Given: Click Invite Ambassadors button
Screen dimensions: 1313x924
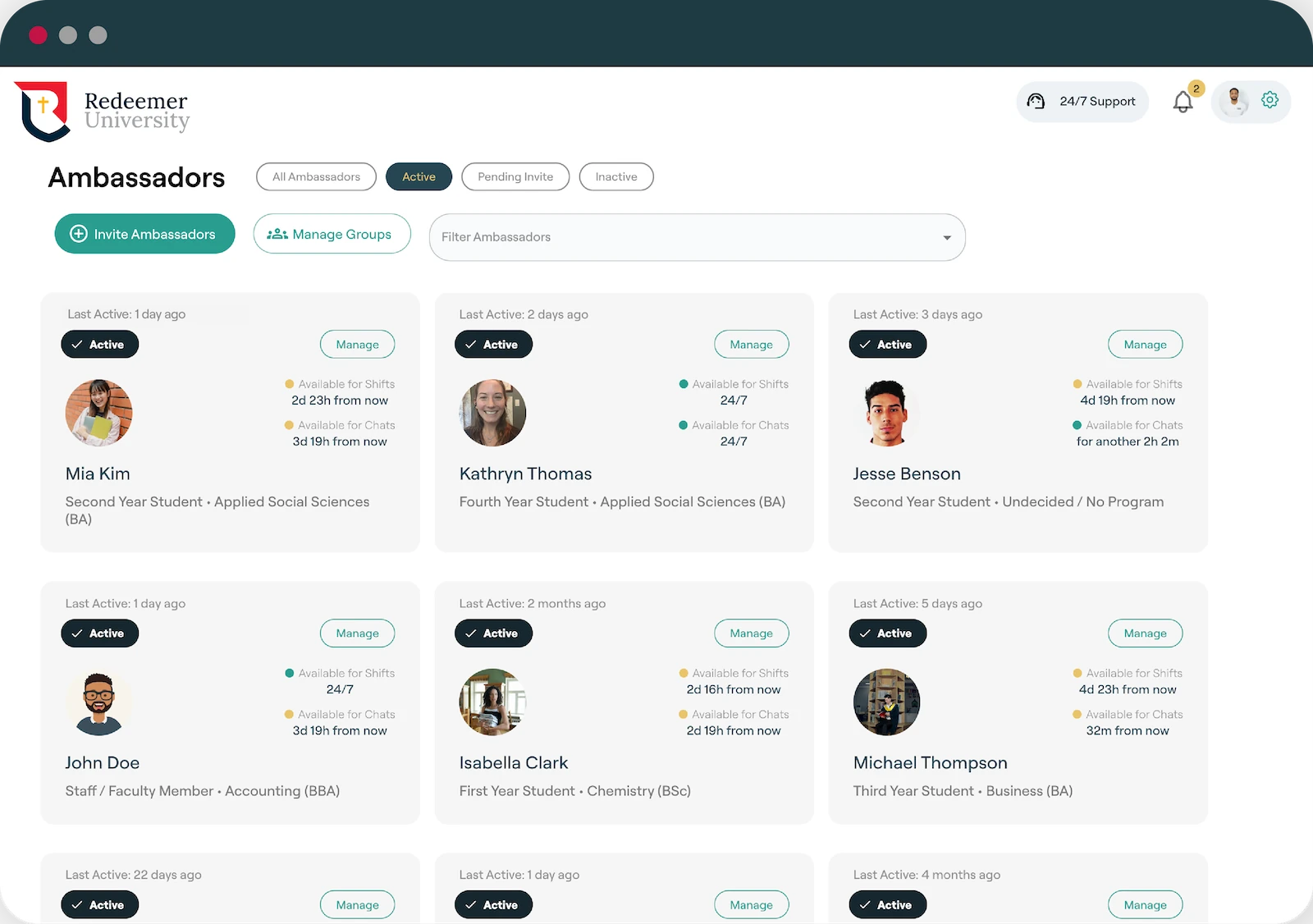Looking at the screenshot, I should (x=145, y=234).
